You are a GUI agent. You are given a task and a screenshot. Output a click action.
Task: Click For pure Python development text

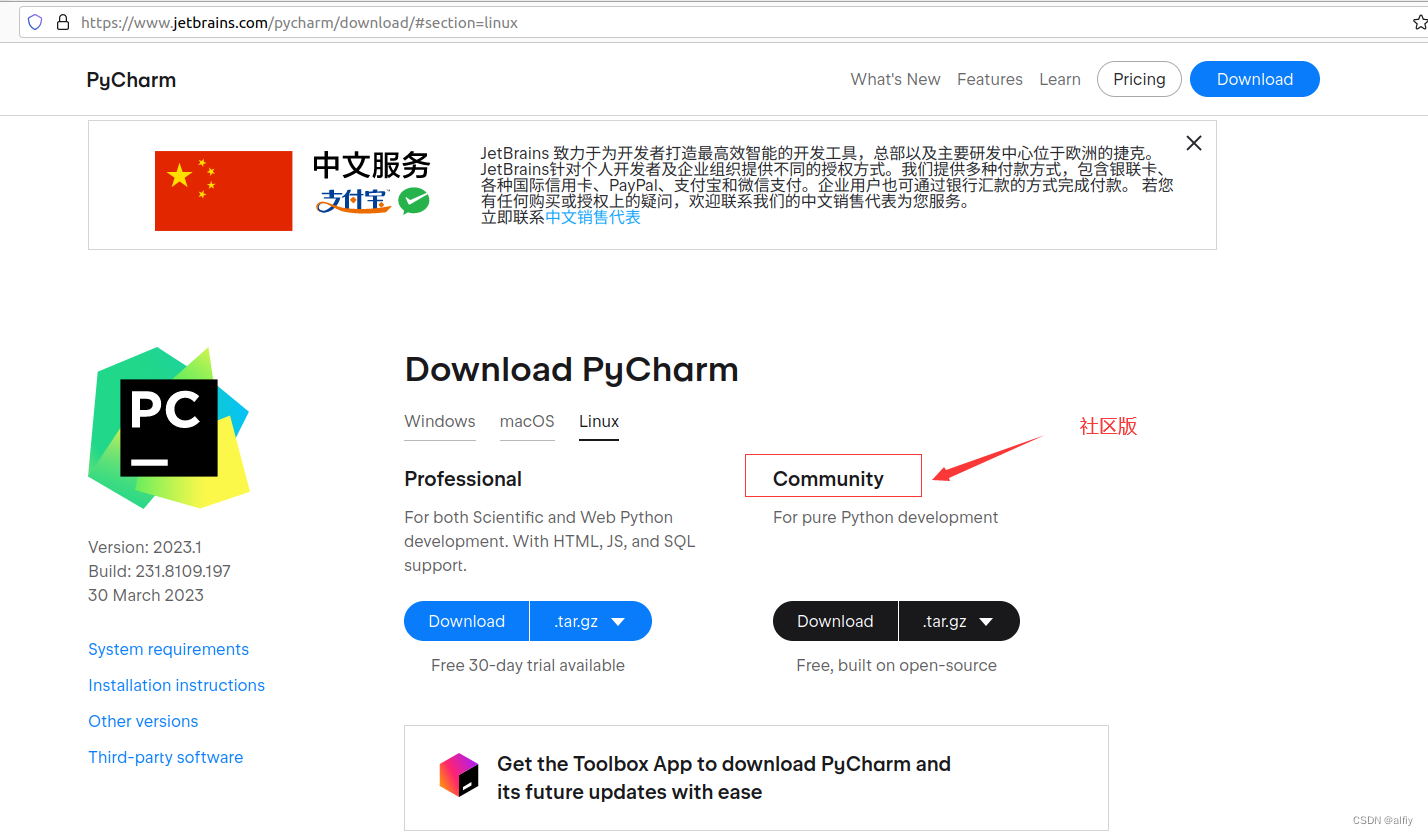[x=886, y=517]
